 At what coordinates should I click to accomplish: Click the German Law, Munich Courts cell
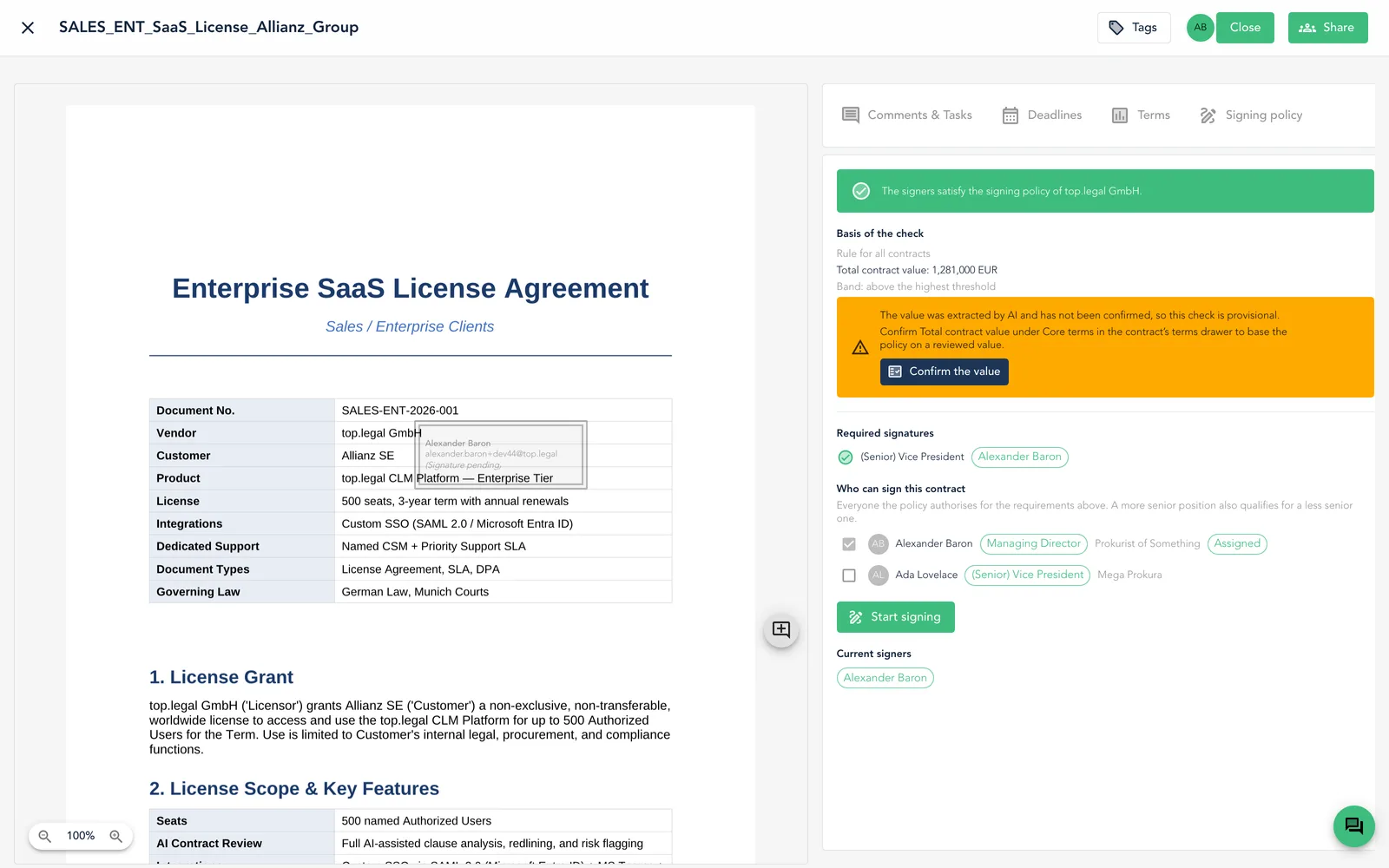point(504,592)
